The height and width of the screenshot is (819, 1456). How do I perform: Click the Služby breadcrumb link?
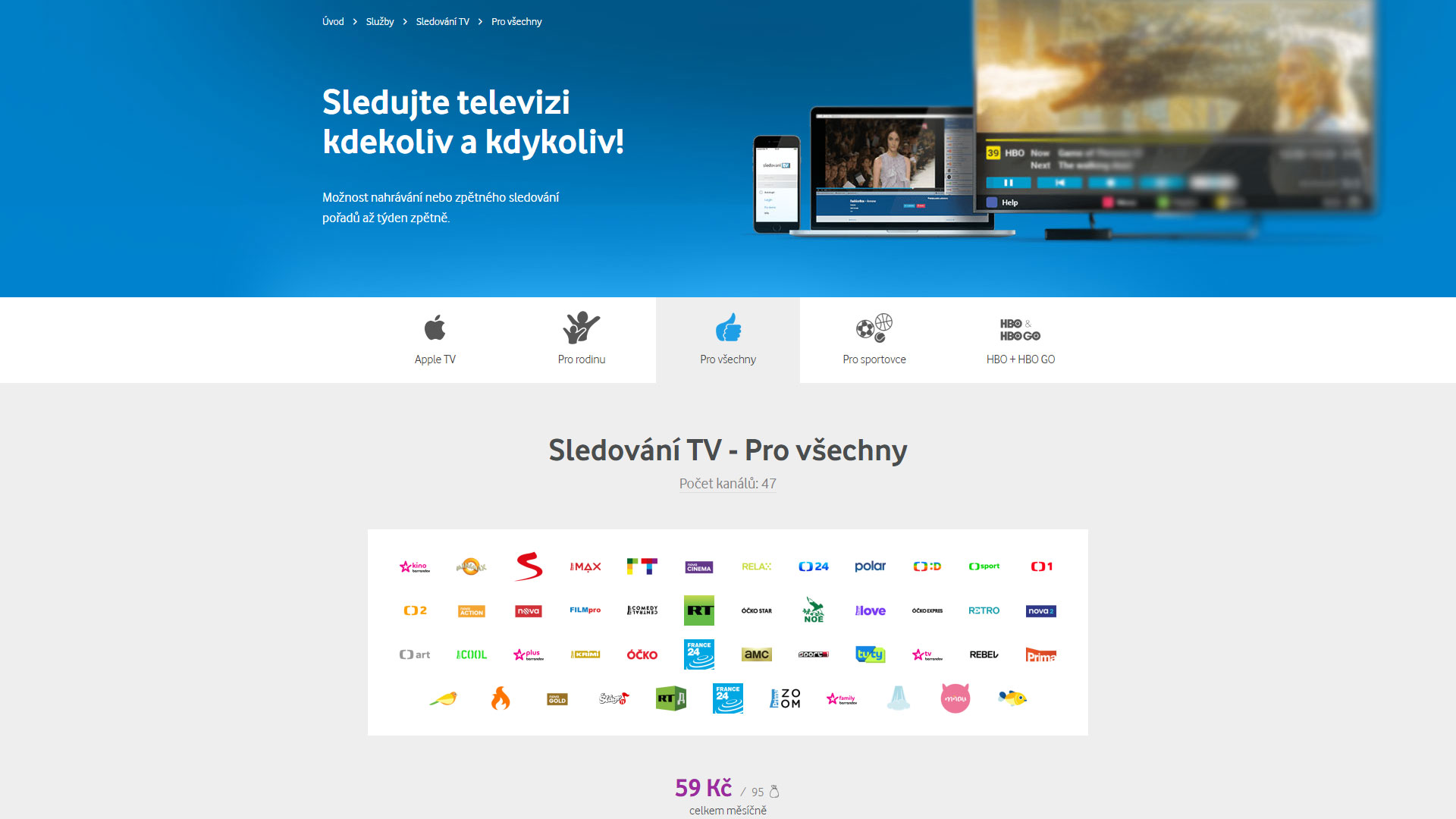(x=378, y=22)
